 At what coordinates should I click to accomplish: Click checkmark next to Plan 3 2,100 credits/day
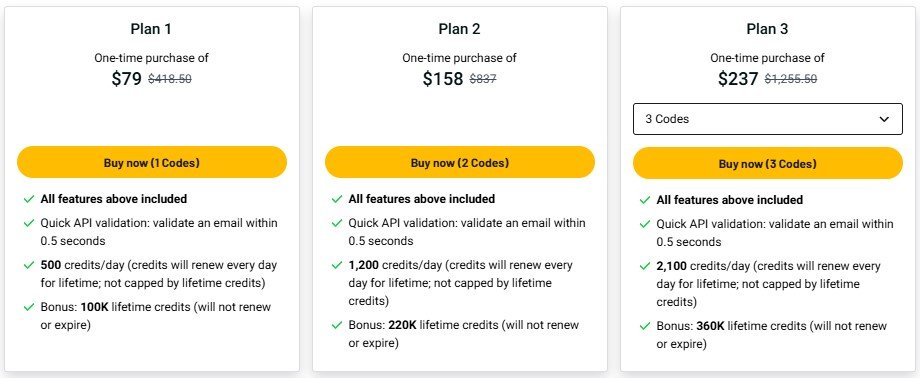point(645,266)
